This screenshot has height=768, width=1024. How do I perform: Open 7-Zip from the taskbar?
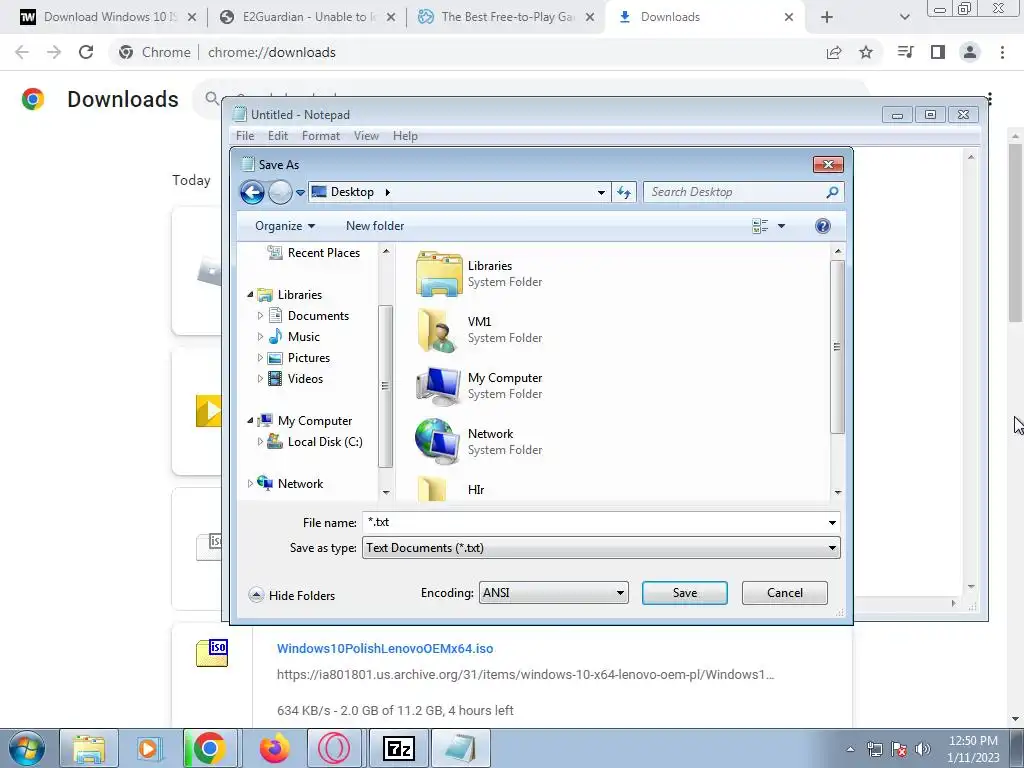pos(398,748)
